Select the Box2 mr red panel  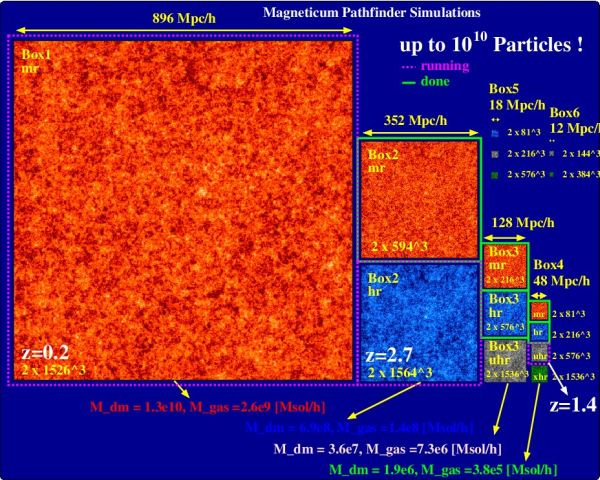tap(419, 199)
